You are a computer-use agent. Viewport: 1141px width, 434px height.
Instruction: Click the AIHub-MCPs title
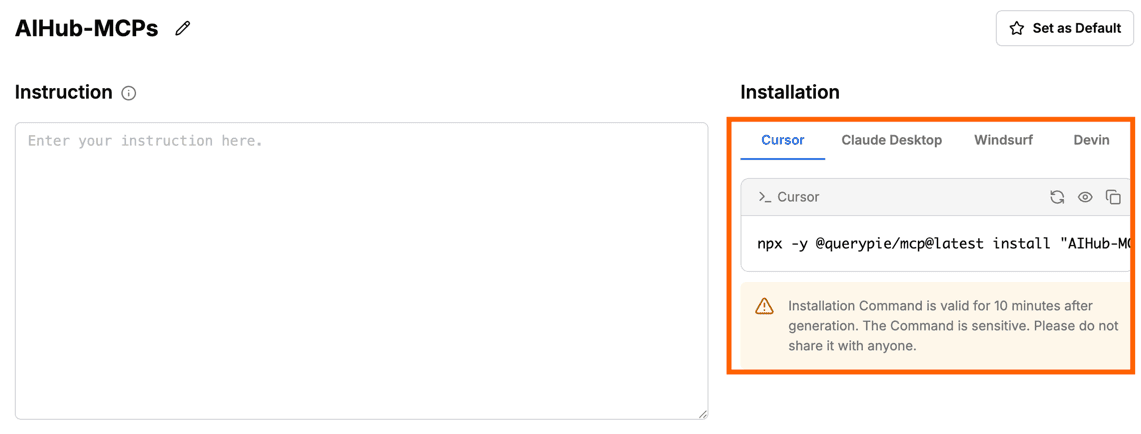[87, 29]
